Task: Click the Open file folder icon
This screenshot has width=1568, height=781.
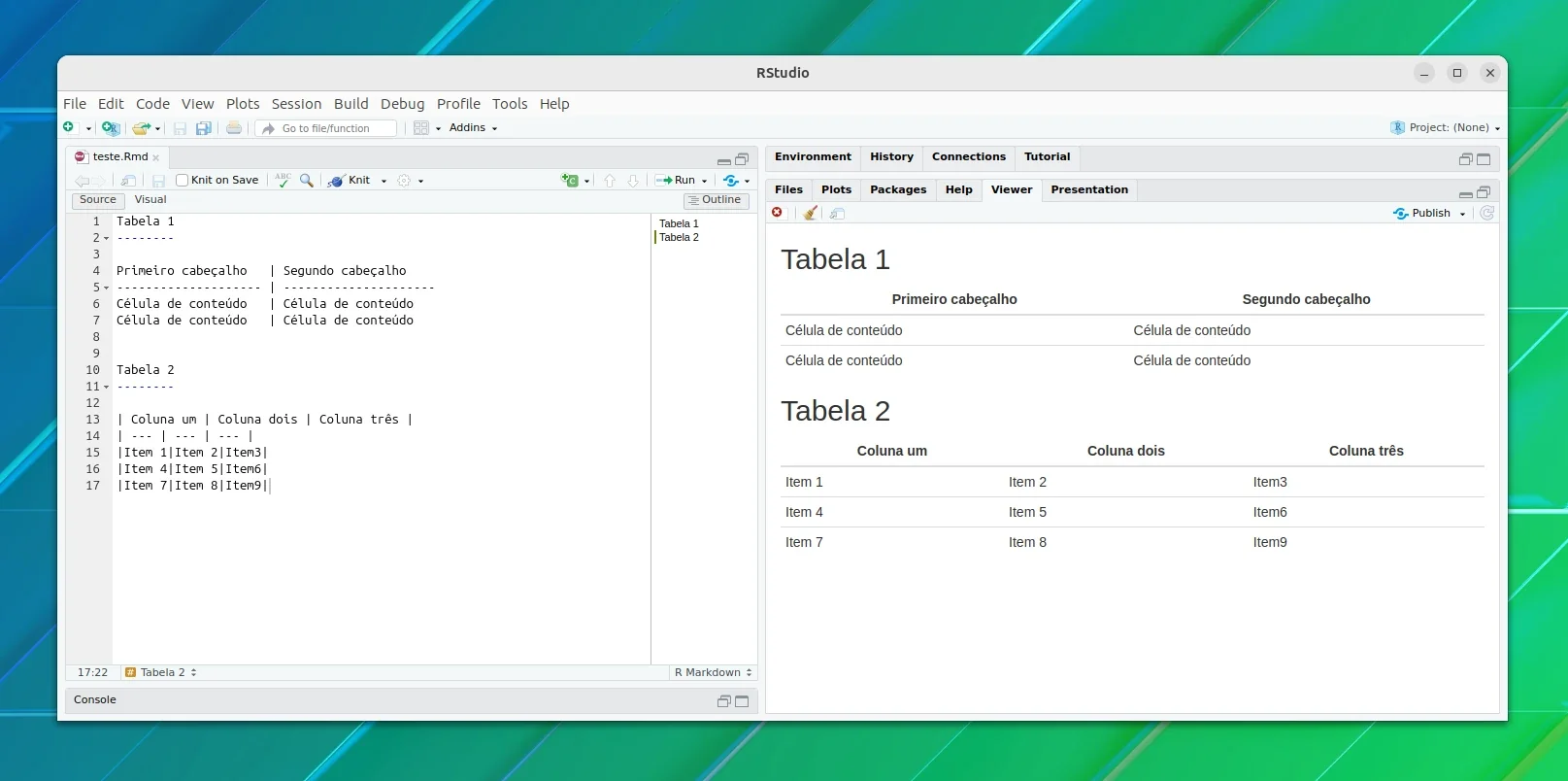Action: [x=142, y=128]
